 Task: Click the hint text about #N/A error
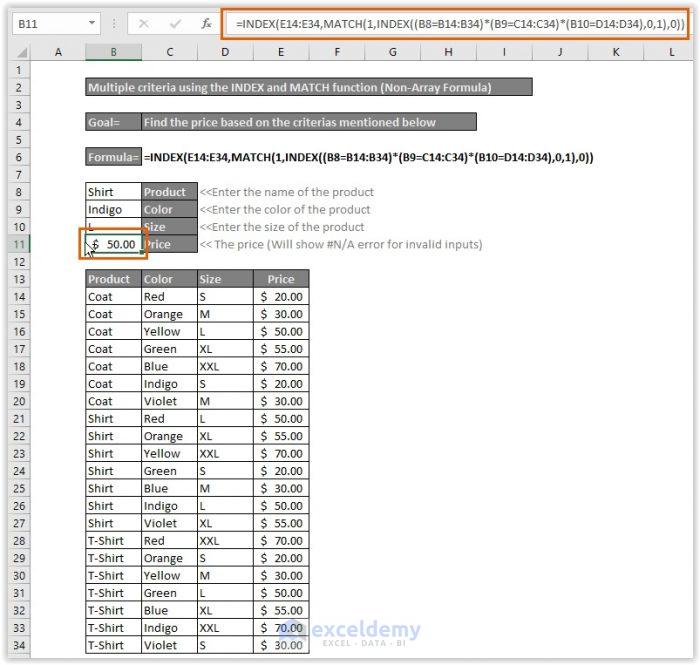(x=341, y=245)
